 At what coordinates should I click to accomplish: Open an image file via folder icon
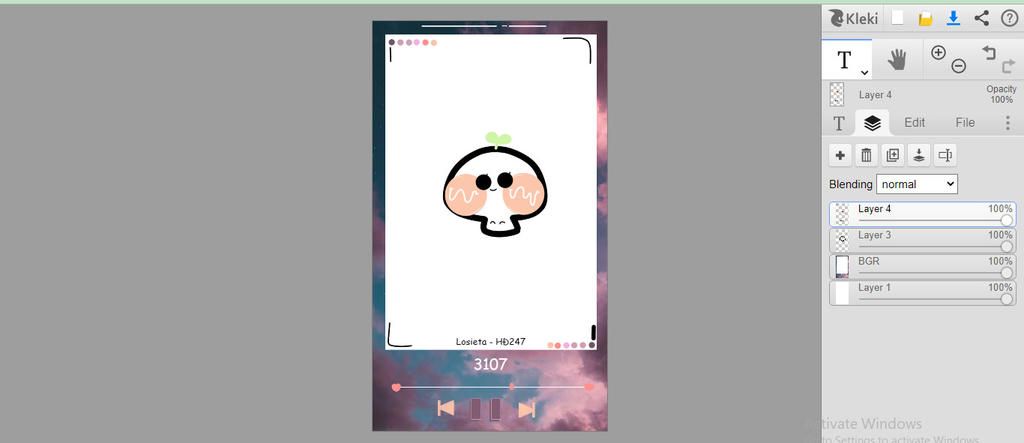coord(925,19)
